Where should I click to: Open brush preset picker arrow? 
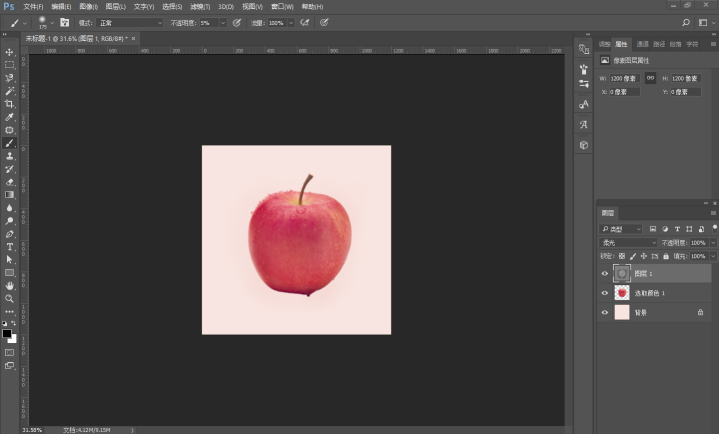click(52, 22)
